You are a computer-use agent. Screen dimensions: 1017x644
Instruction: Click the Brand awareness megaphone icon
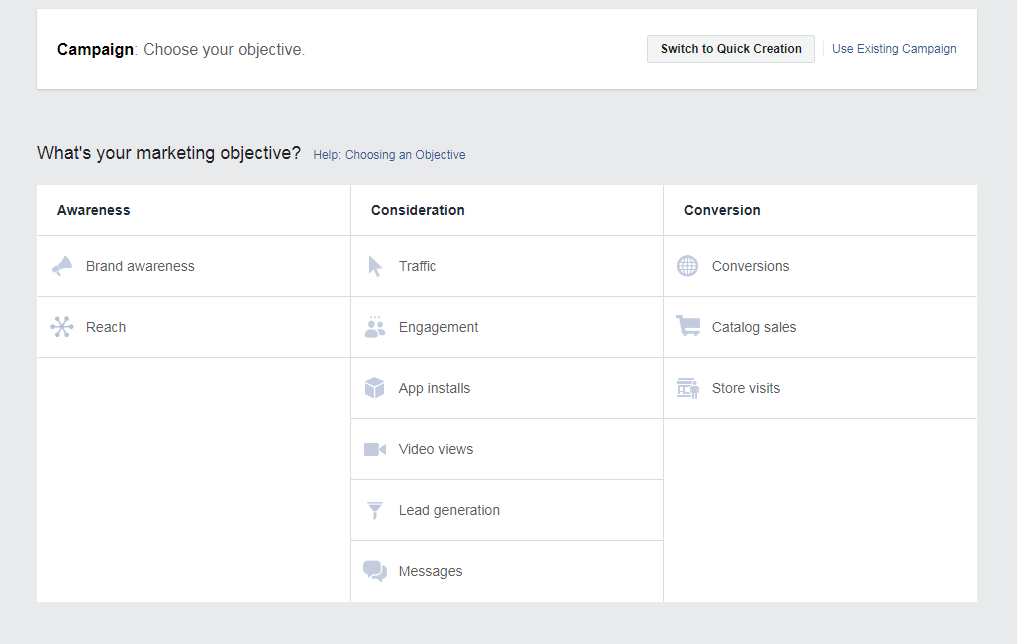click(62, 266)
